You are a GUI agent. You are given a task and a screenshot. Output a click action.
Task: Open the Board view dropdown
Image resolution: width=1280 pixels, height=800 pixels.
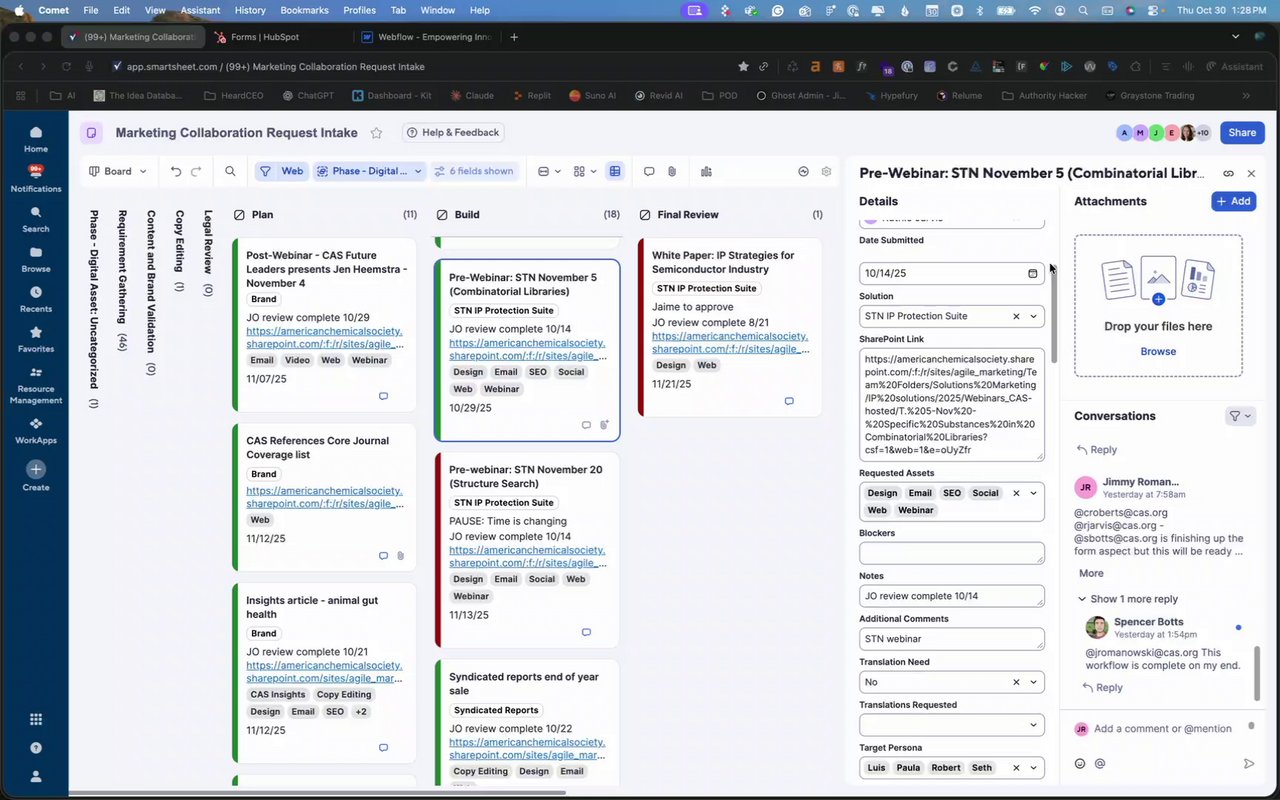click(118, 171)
